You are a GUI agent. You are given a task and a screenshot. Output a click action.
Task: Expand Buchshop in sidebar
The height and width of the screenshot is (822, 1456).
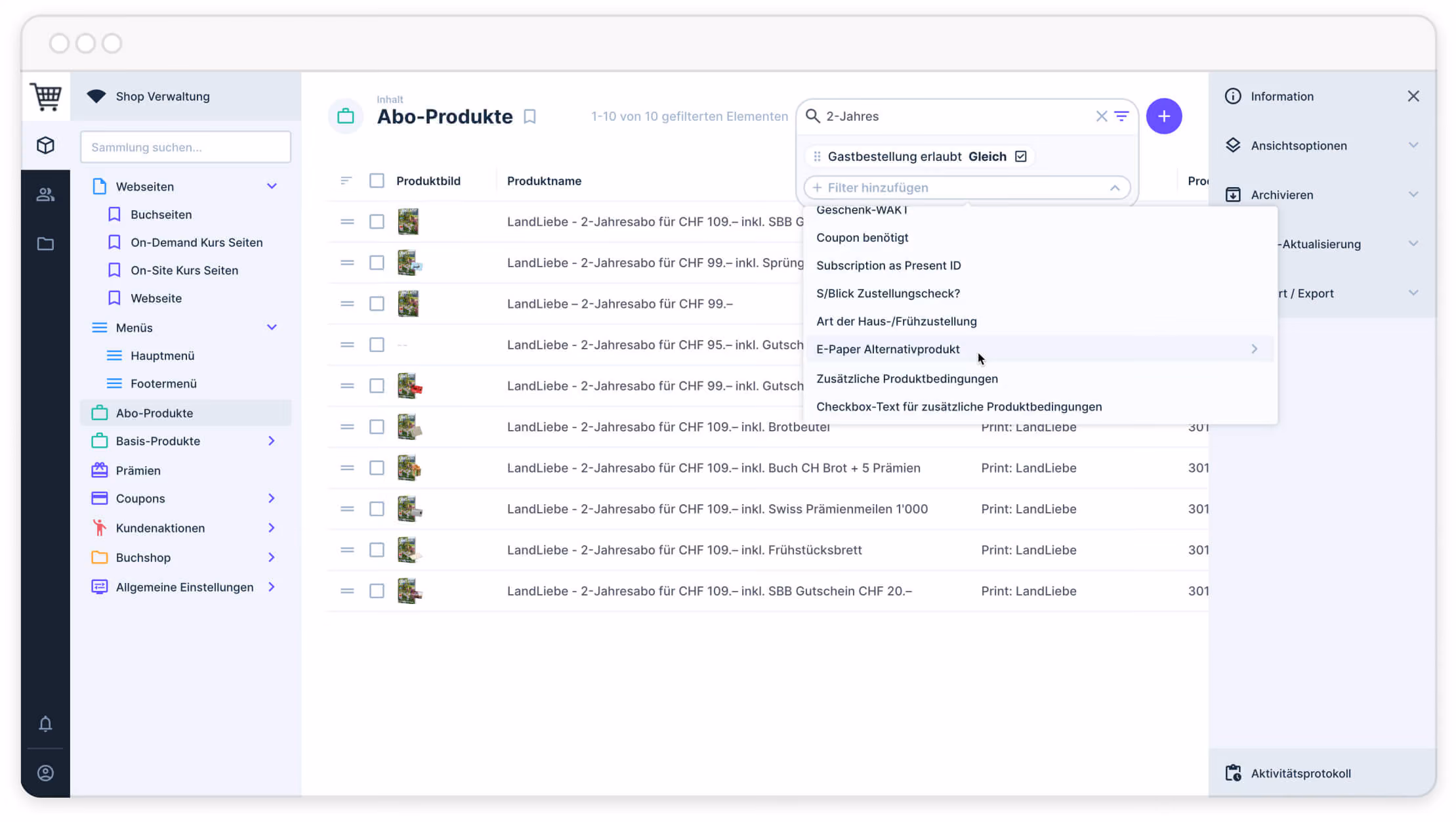coord(272,557)
